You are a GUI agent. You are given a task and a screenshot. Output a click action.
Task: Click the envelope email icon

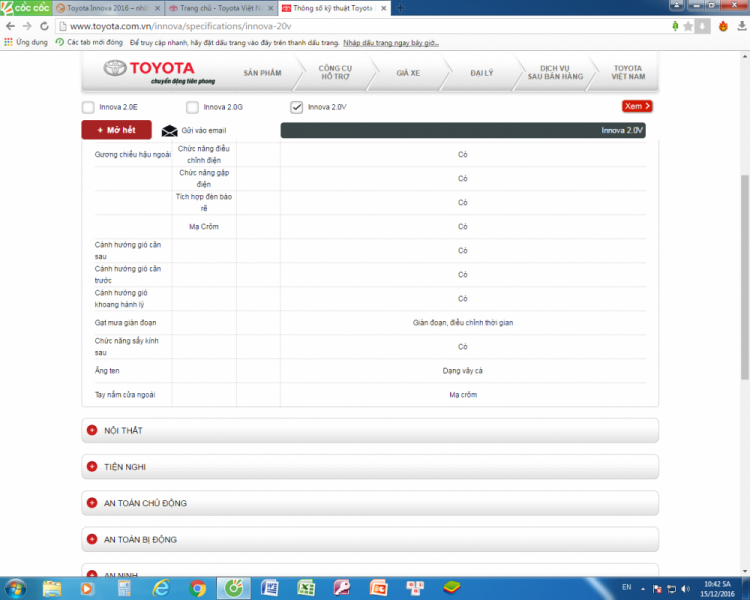click(169, 131)
